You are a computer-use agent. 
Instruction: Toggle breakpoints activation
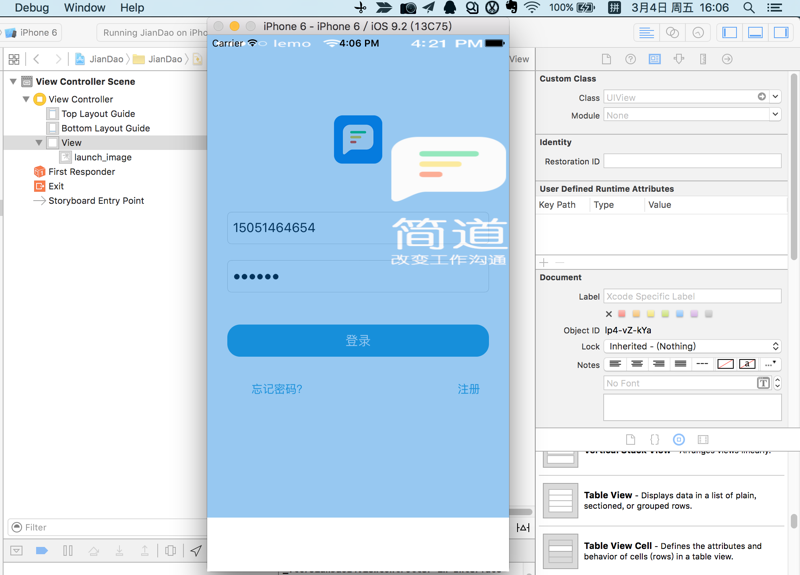click(x=42, y=551)
